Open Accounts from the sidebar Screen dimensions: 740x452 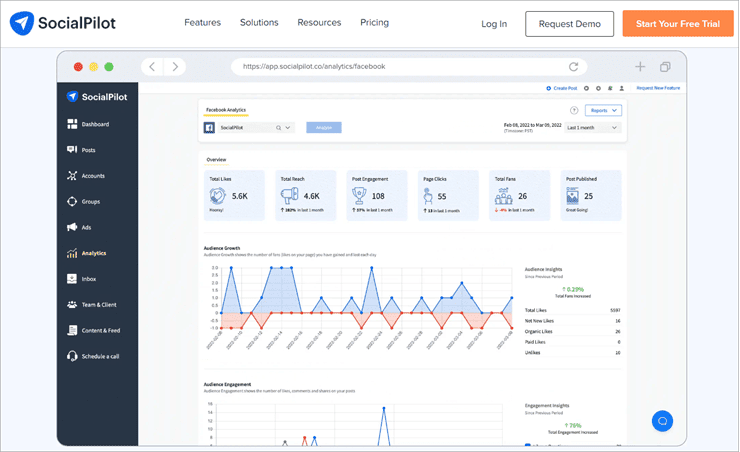pos(72,176)
